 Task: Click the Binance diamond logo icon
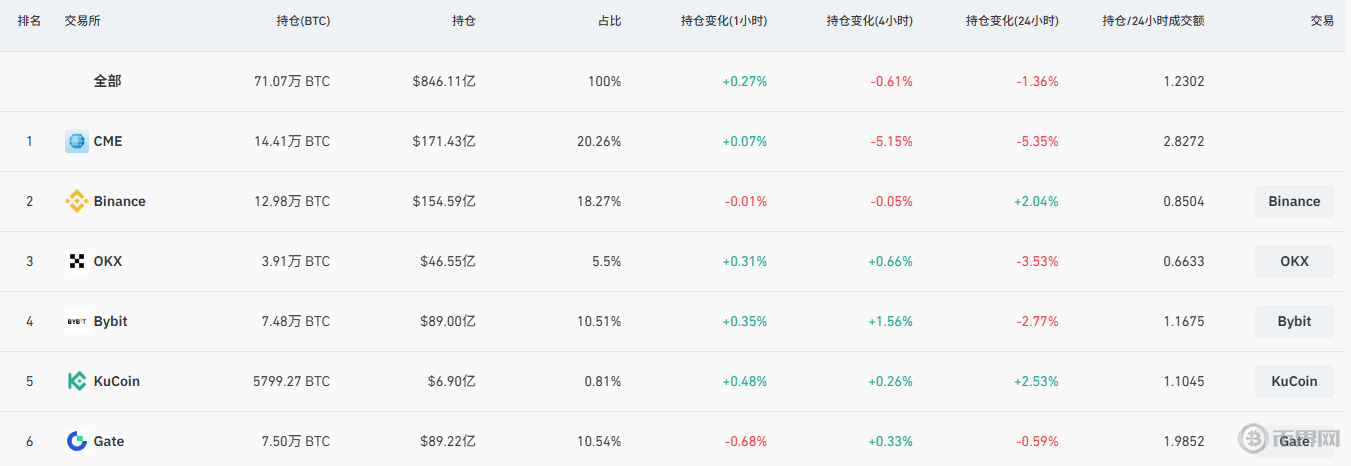77,202
